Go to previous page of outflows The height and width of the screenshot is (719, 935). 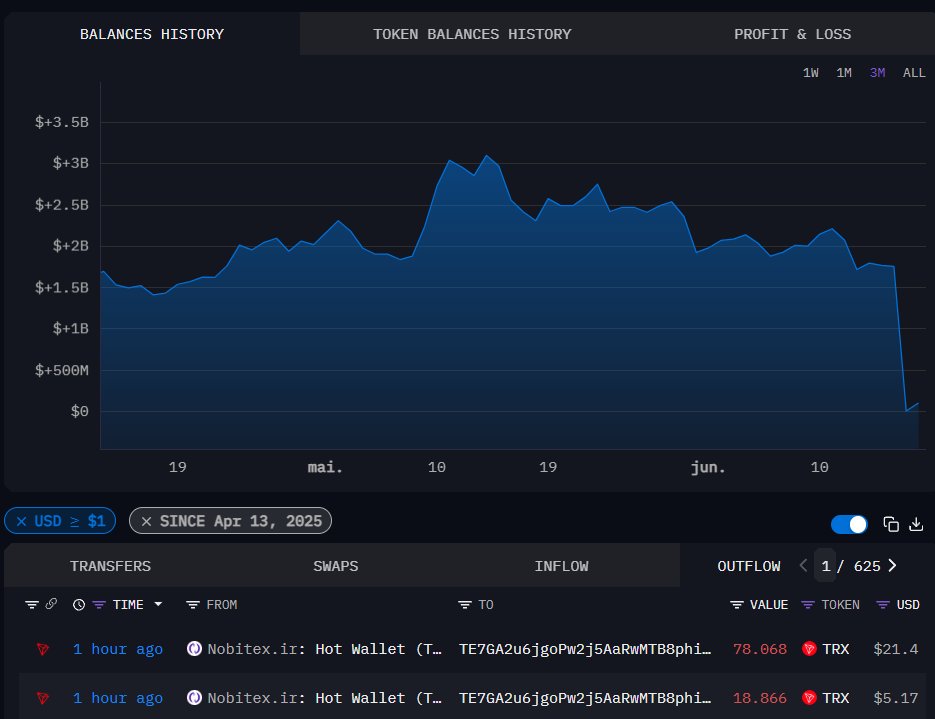tap(803, 565)
